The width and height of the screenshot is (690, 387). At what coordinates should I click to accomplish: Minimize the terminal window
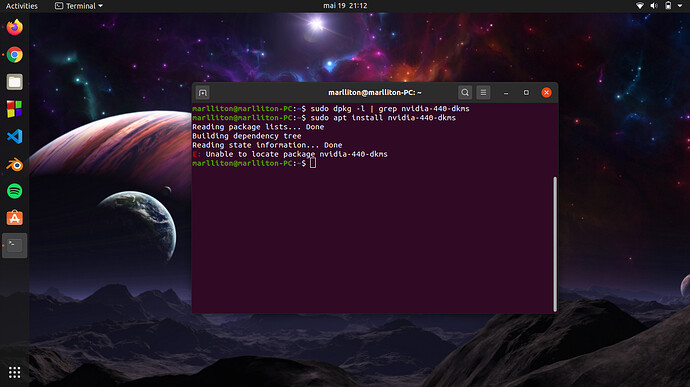pyautogui.click(x=506, y=92)
